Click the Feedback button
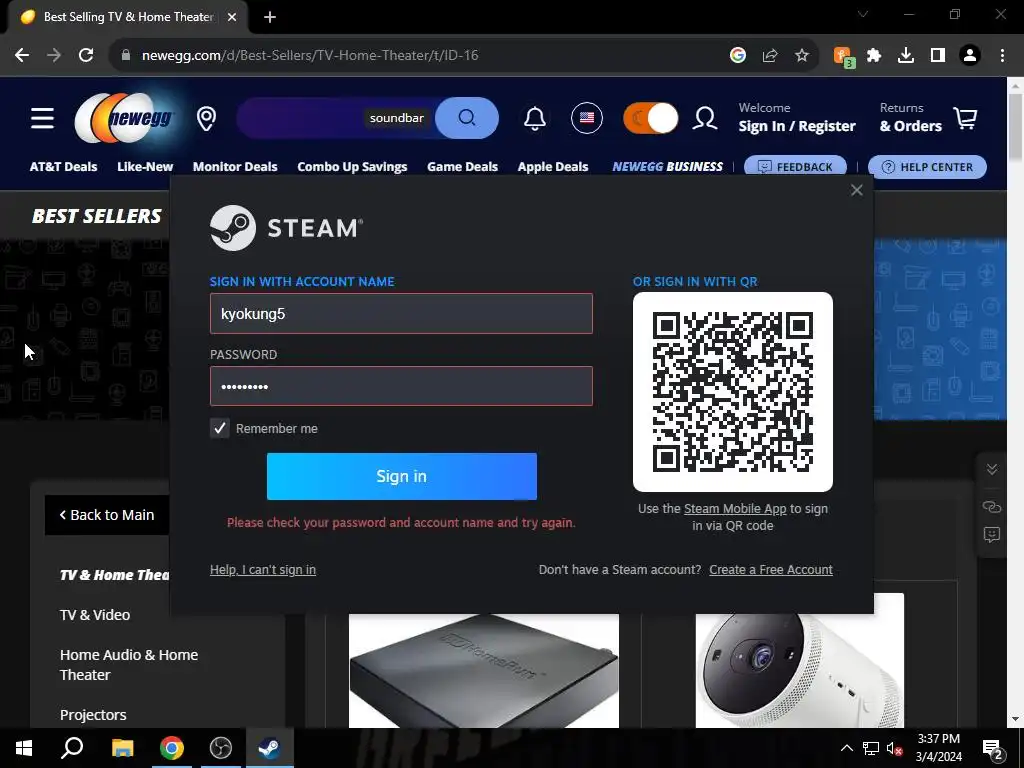The width and height of the screenshot is (1024, 768). 795,167
